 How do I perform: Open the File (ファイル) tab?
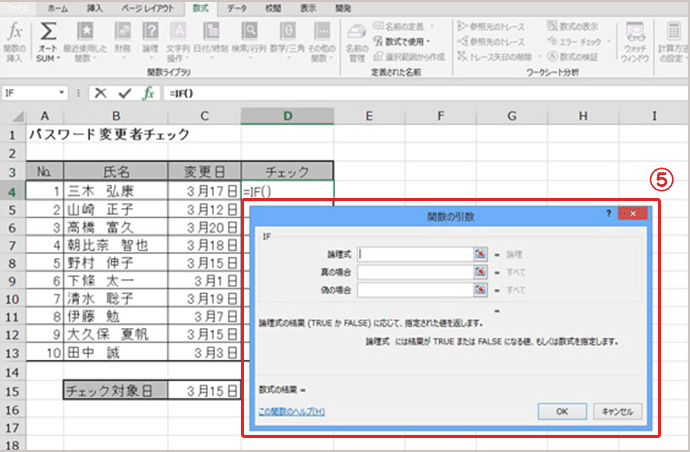click(x=18, y=8)
